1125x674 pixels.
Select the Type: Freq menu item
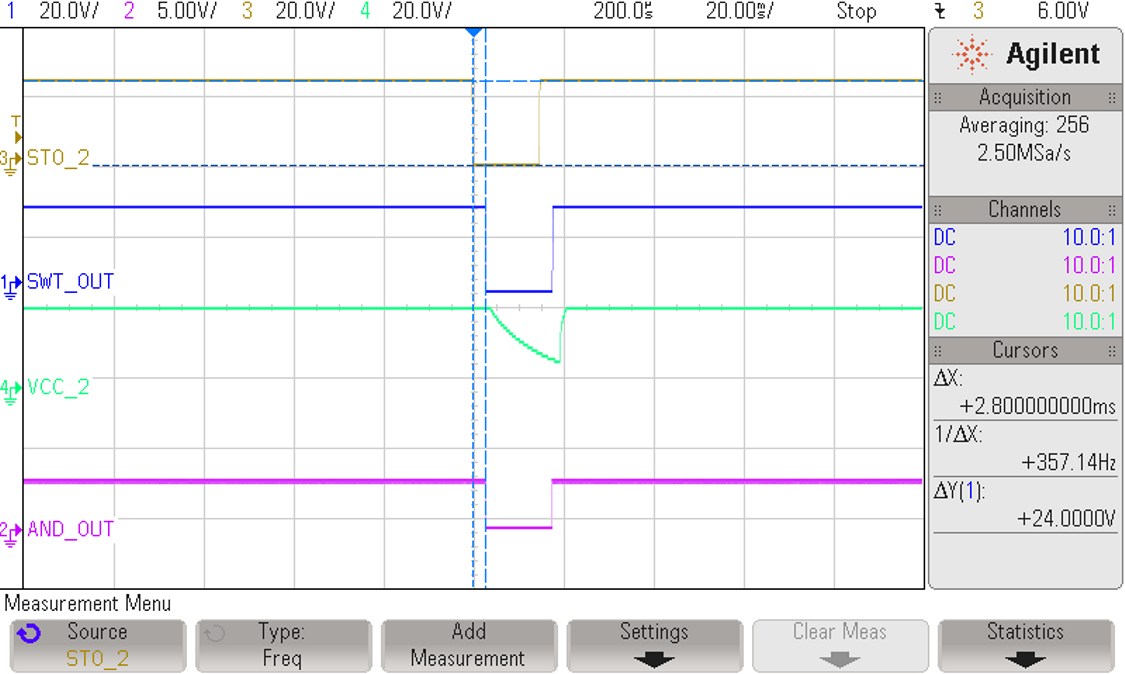(283, 645)
